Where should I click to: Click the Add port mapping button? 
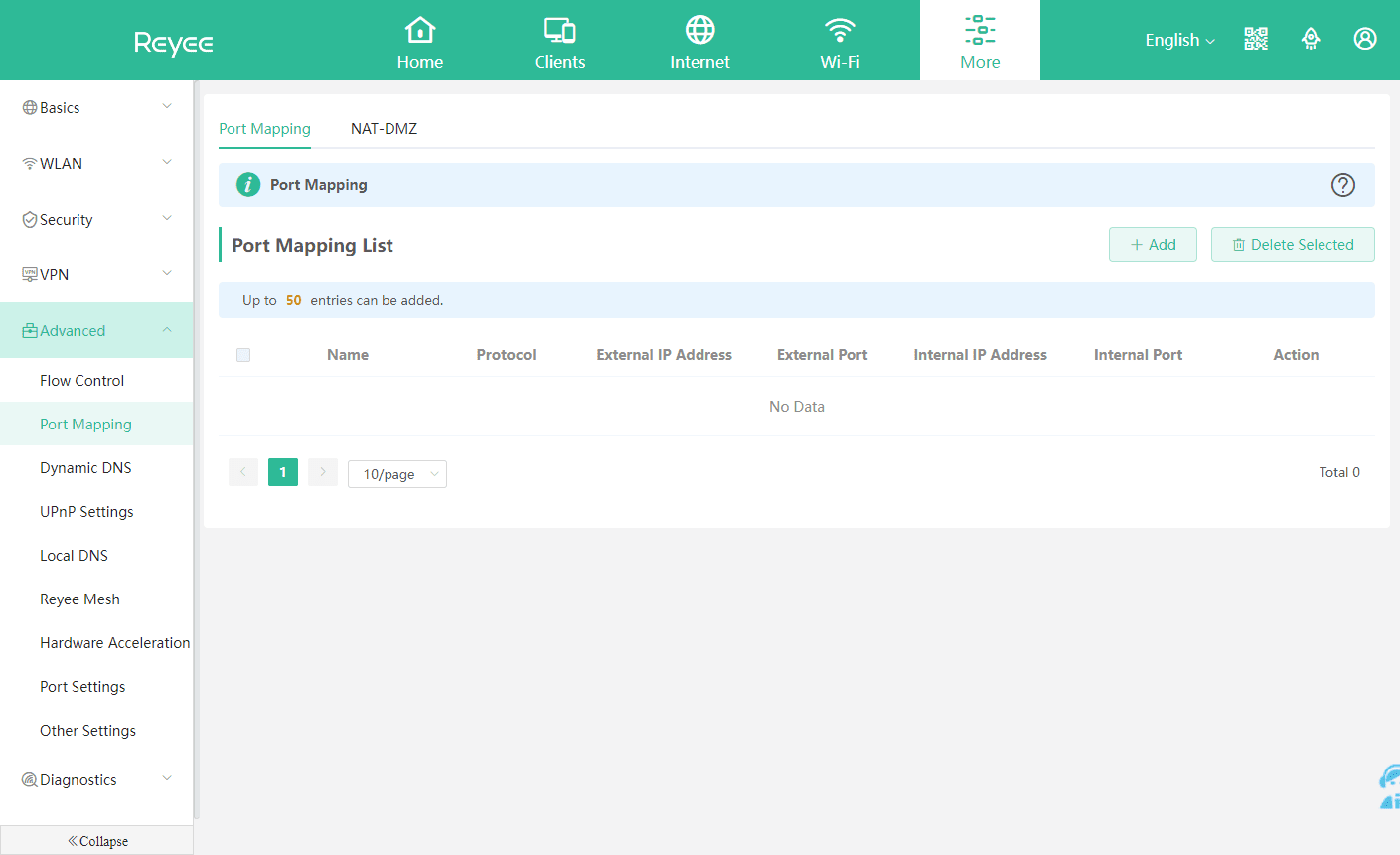1153,245
